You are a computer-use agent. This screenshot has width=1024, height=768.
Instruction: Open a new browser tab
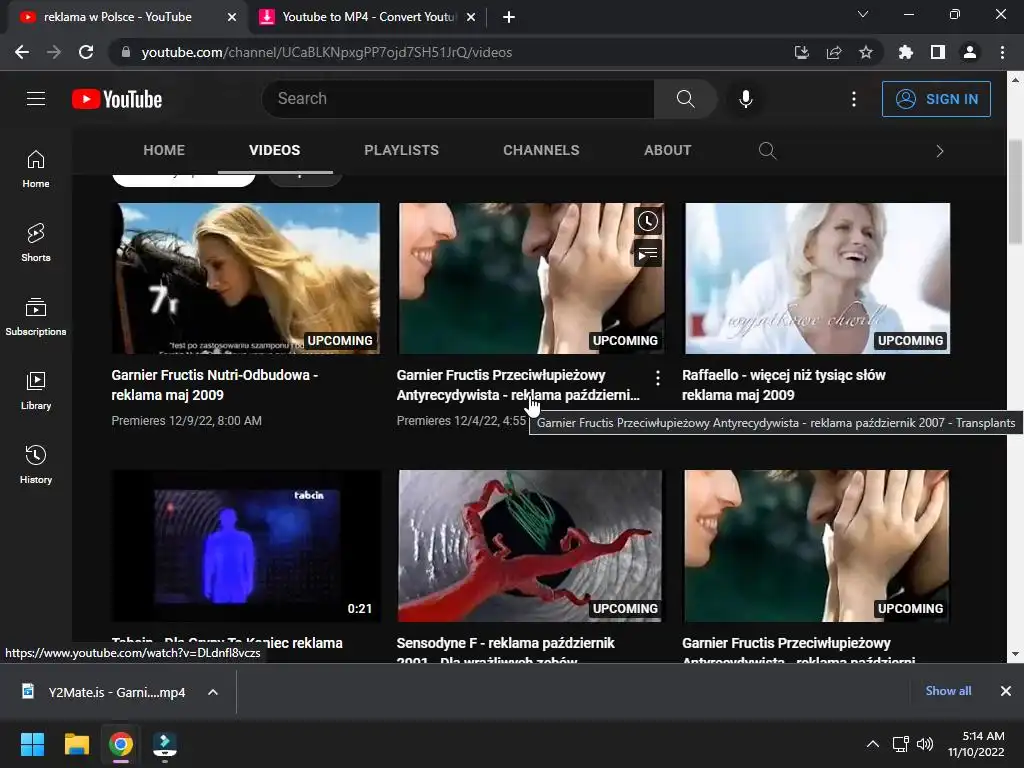(x=509, y=17)
